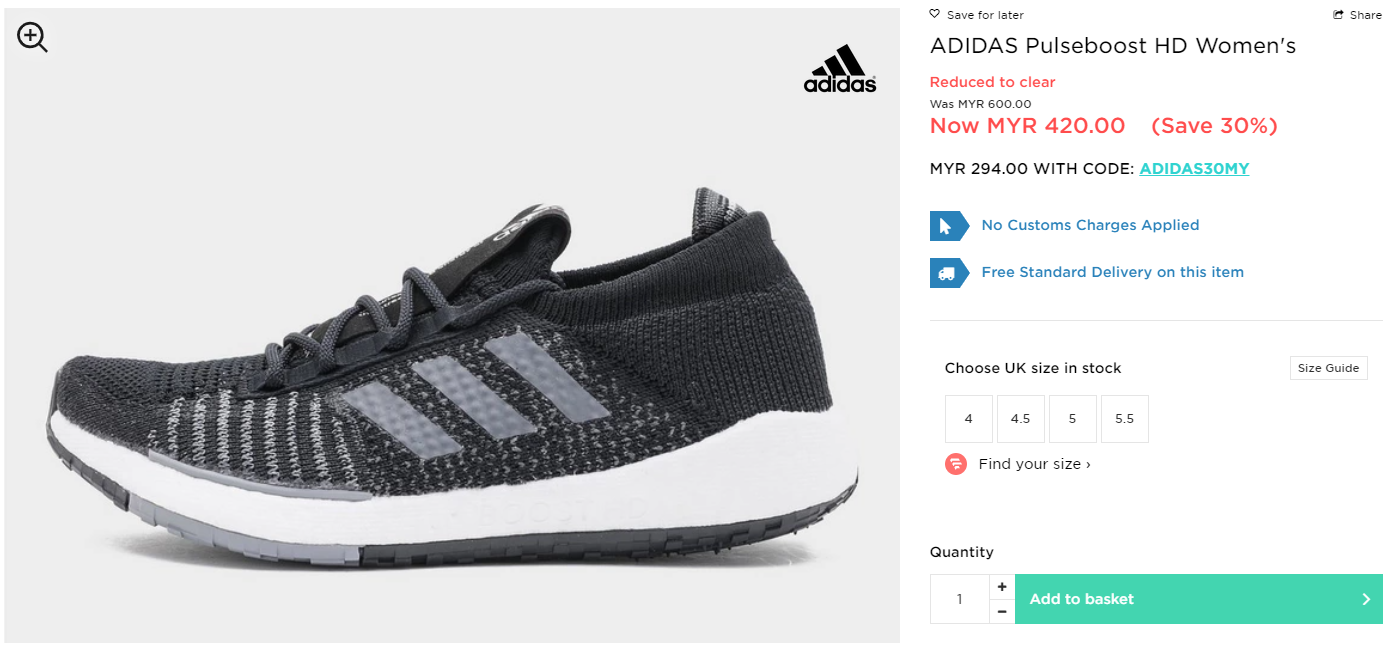Click arrow icon on Add to basket
This screenshot has height=654, width=1390.
(x=1366, y=599)
